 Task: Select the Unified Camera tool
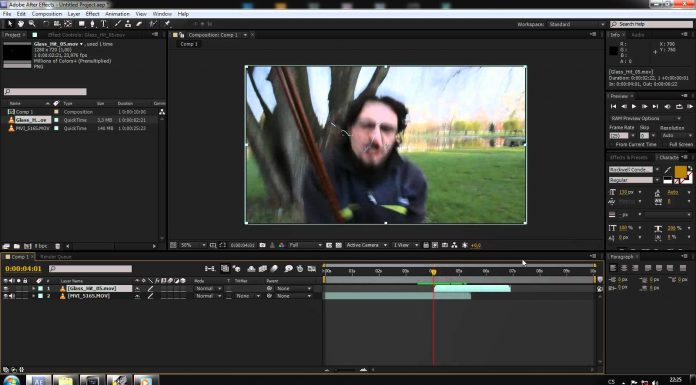point(57,24)
